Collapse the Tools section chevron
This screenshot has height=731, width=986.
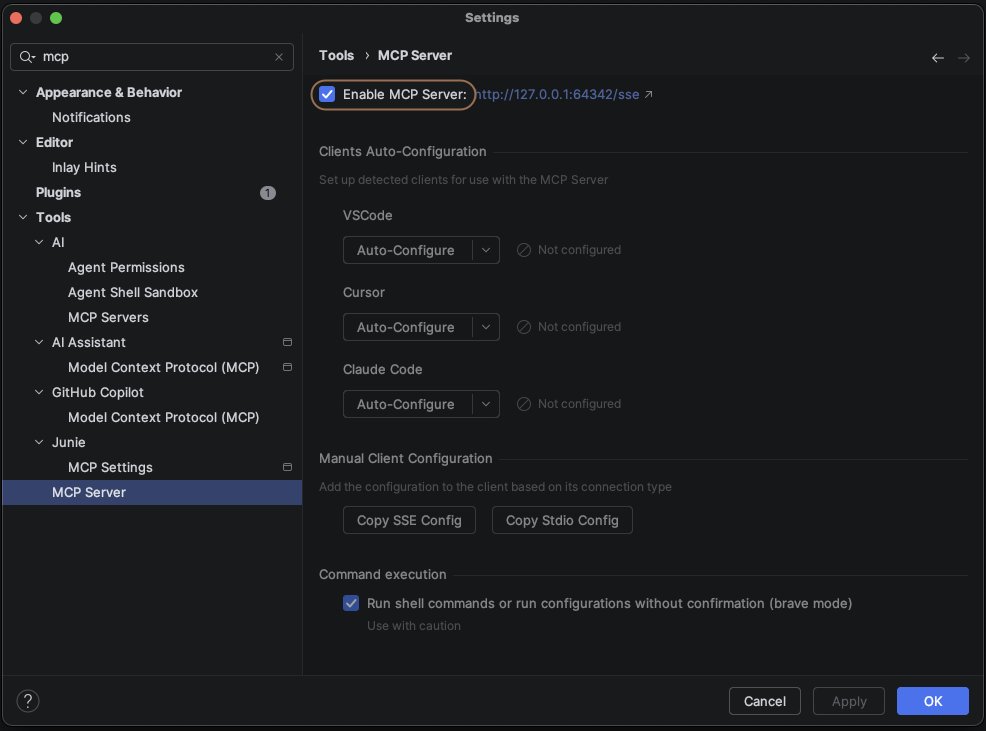23,217
